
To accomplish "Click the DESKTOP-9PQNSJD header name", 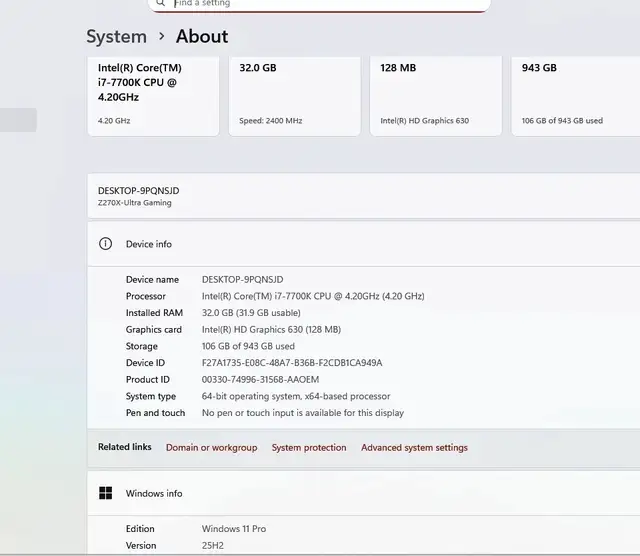I will (x=138, y=191).
